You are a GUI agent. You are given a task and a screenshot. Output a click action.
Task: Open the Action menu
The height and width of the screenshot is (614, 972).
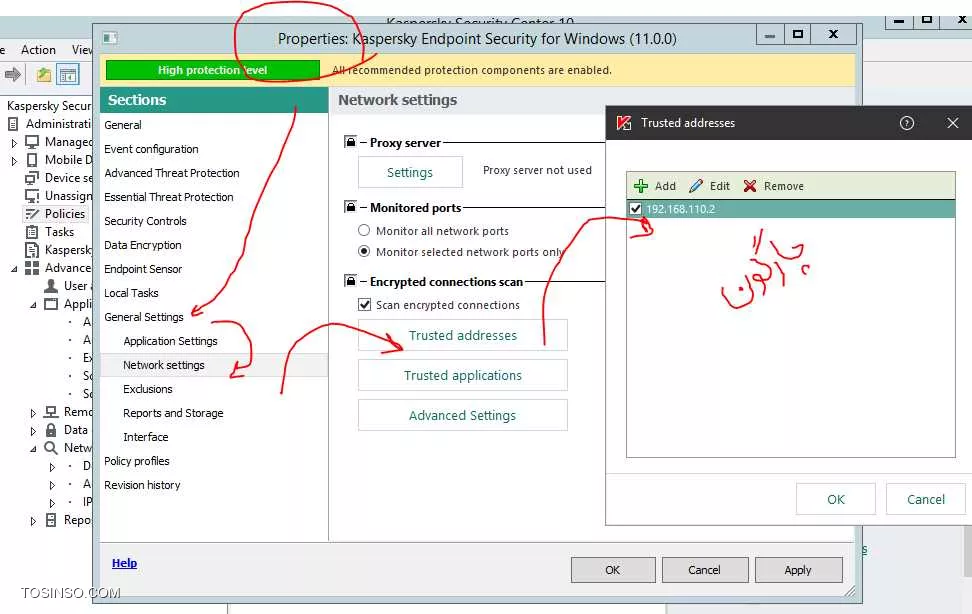coord(38,50)
